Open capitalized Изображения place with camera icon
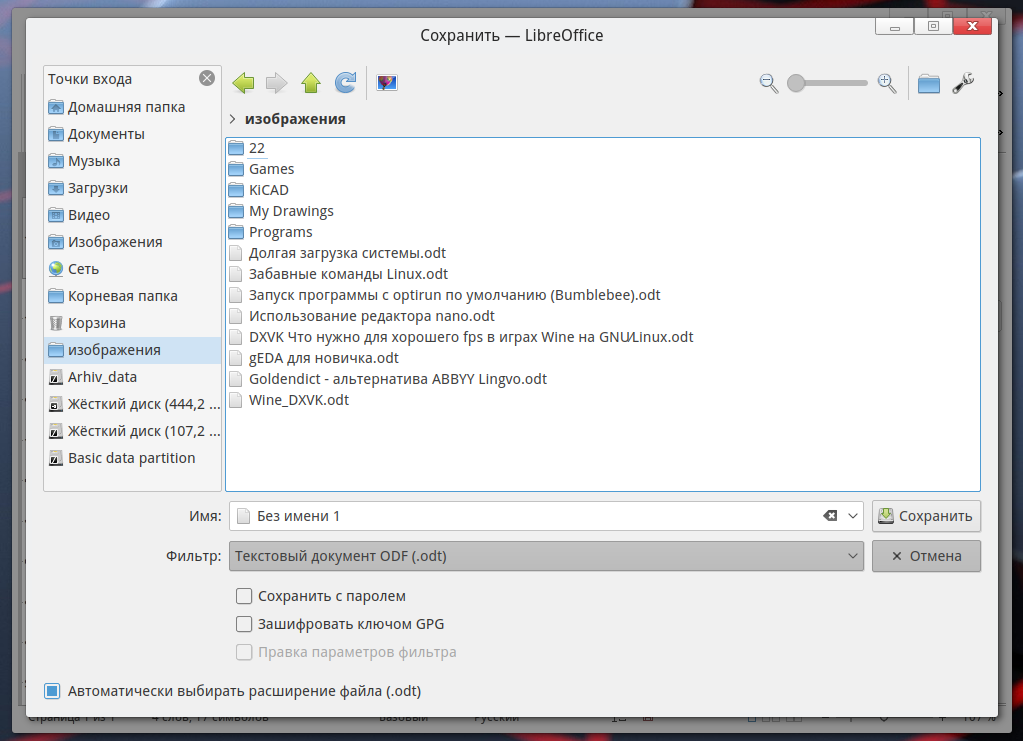The image size is (1023, 741). 132,242
